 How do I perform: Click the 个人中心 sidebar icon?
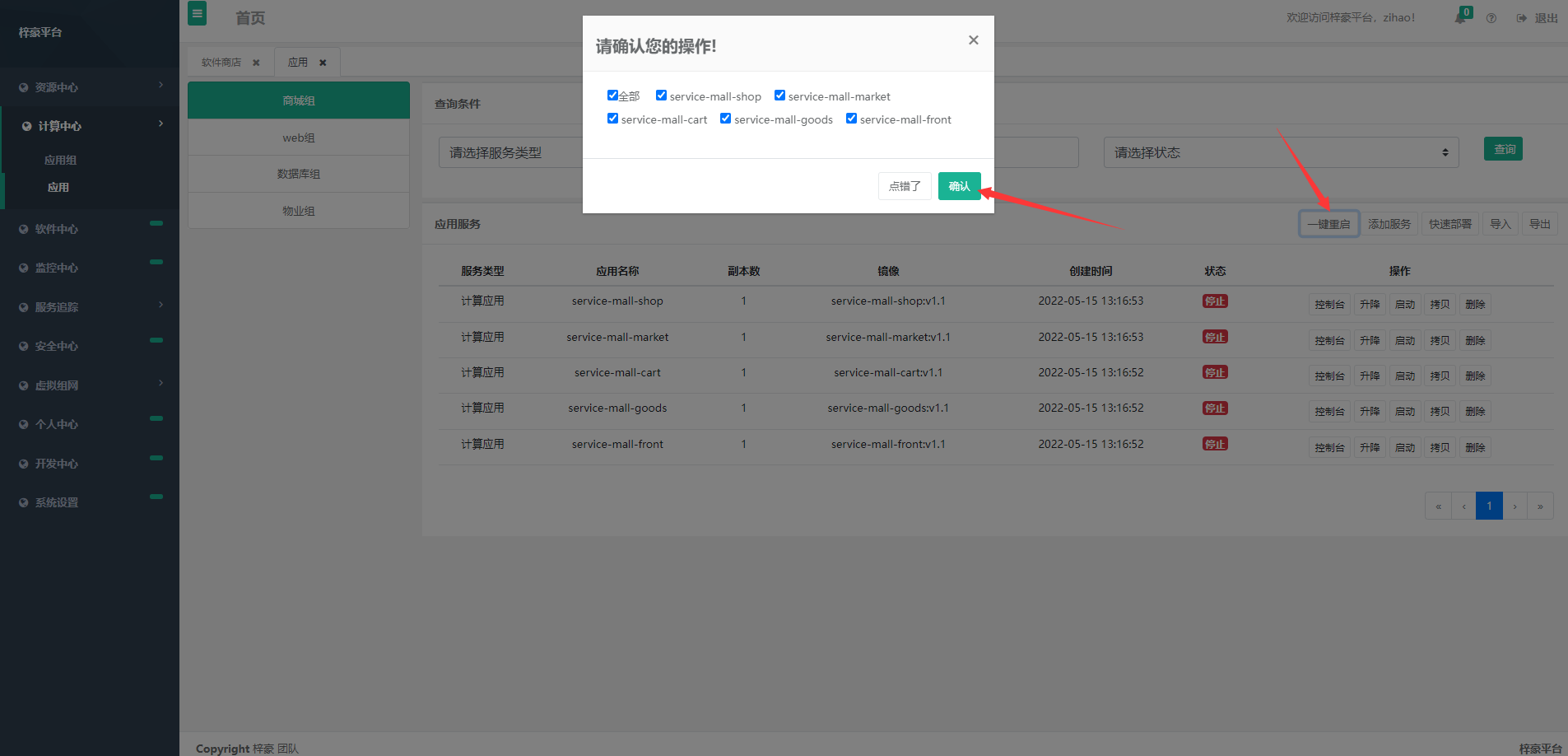click(24, 424)
